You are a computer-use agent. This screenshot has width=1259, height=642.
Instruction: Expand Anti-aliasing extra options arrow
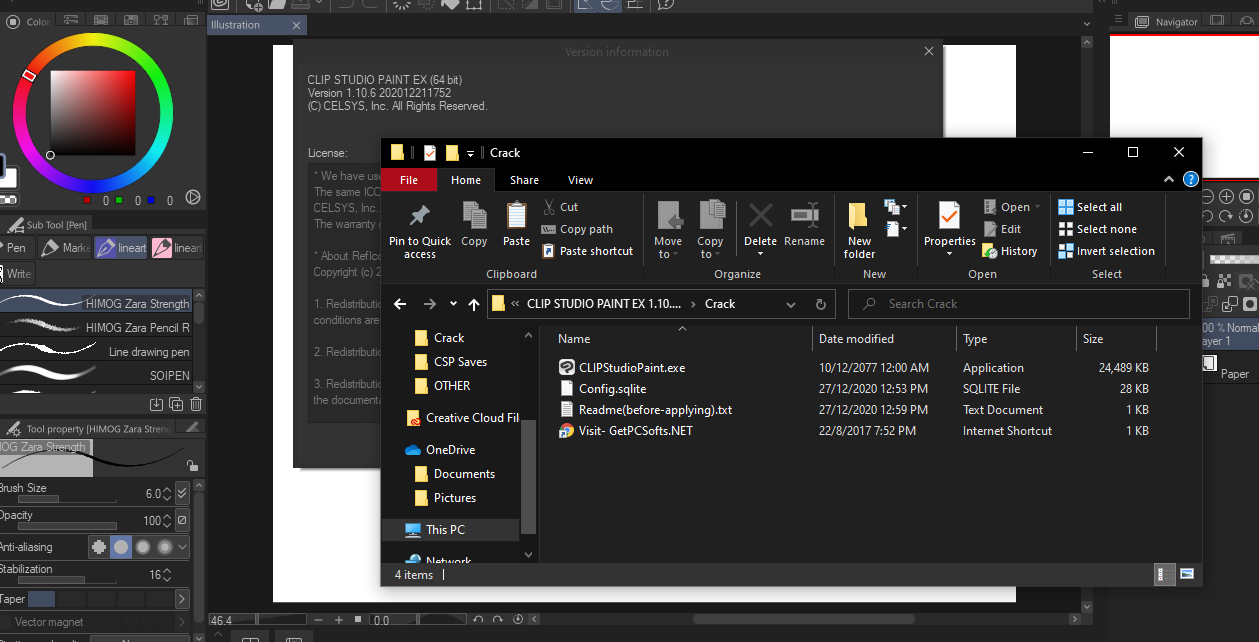(x=182, y=547)
